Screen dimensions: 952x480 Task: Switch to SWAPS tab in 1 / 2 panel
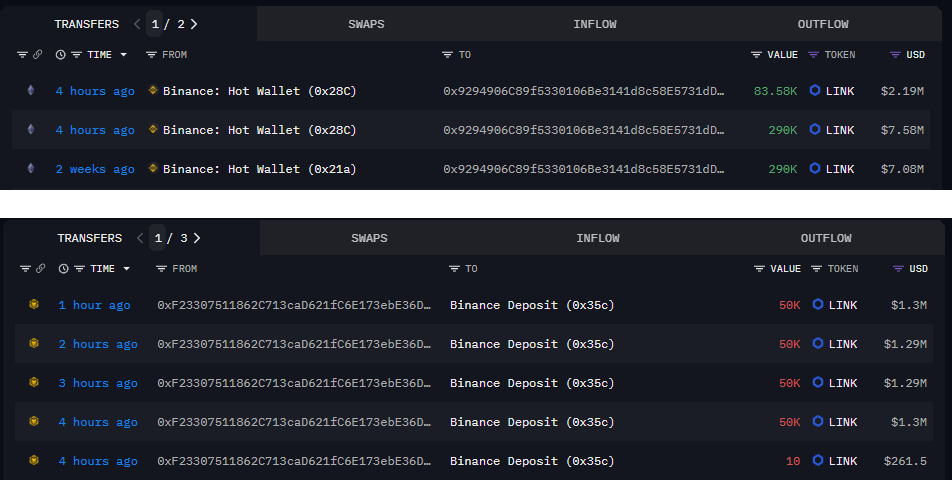pos(366,24)
